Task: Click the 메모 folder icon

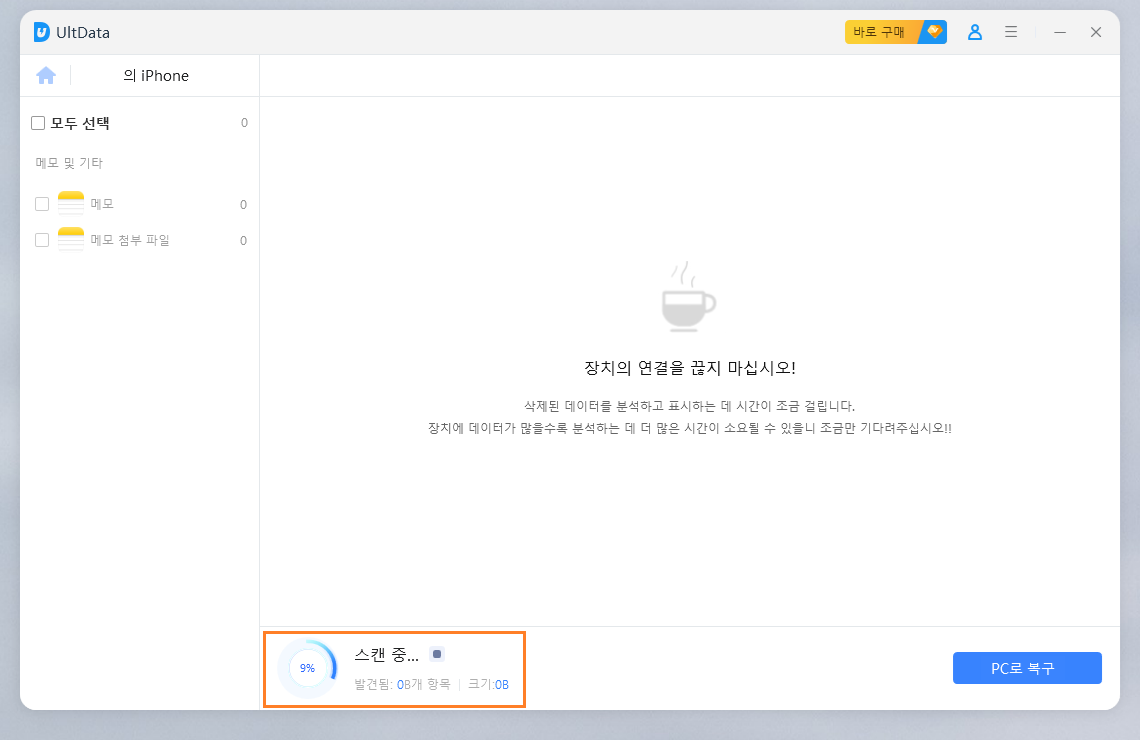Action: (x=70, y=203)
